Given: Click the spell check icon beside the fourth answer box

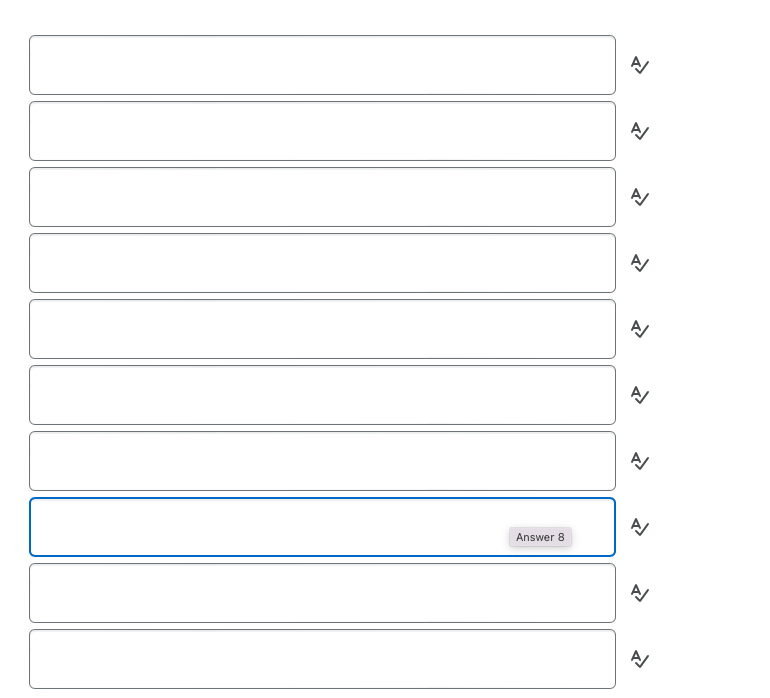Looking at the screenshot, I should point(640,263).
